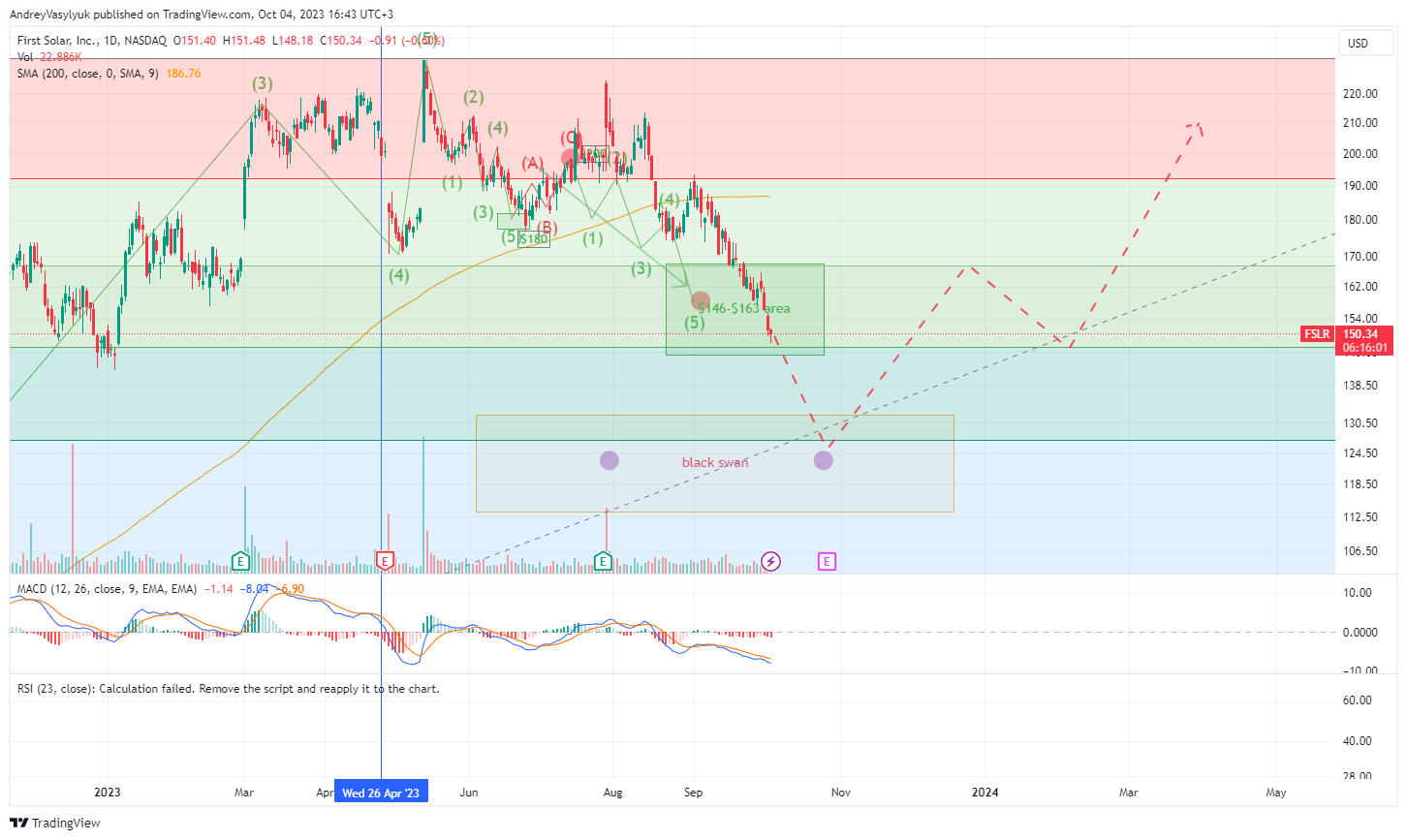Click the Sep label on time axis

point(693,793)
